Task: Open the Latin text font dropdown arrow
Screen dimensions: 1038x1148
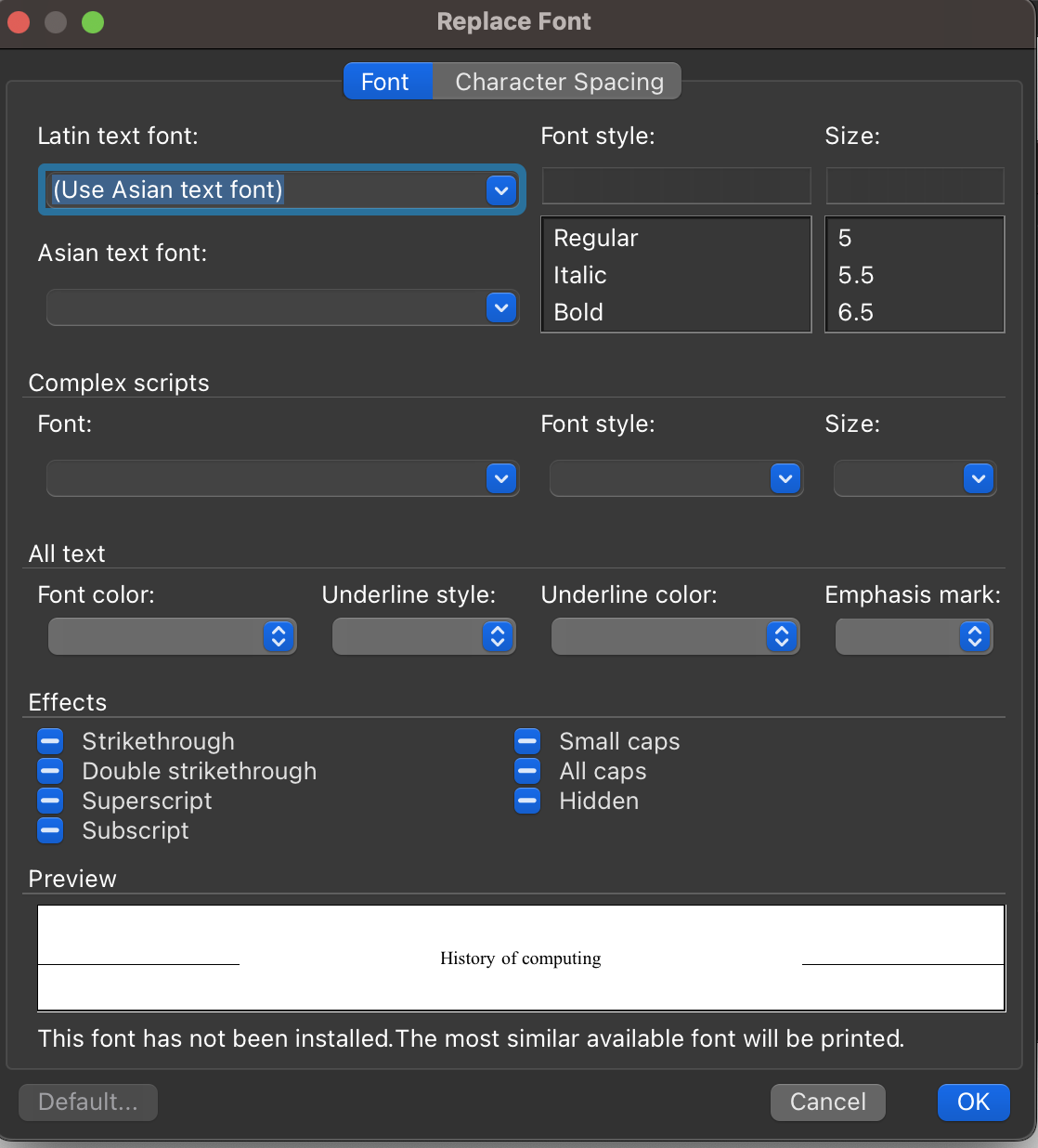Action: pos(501,190)
